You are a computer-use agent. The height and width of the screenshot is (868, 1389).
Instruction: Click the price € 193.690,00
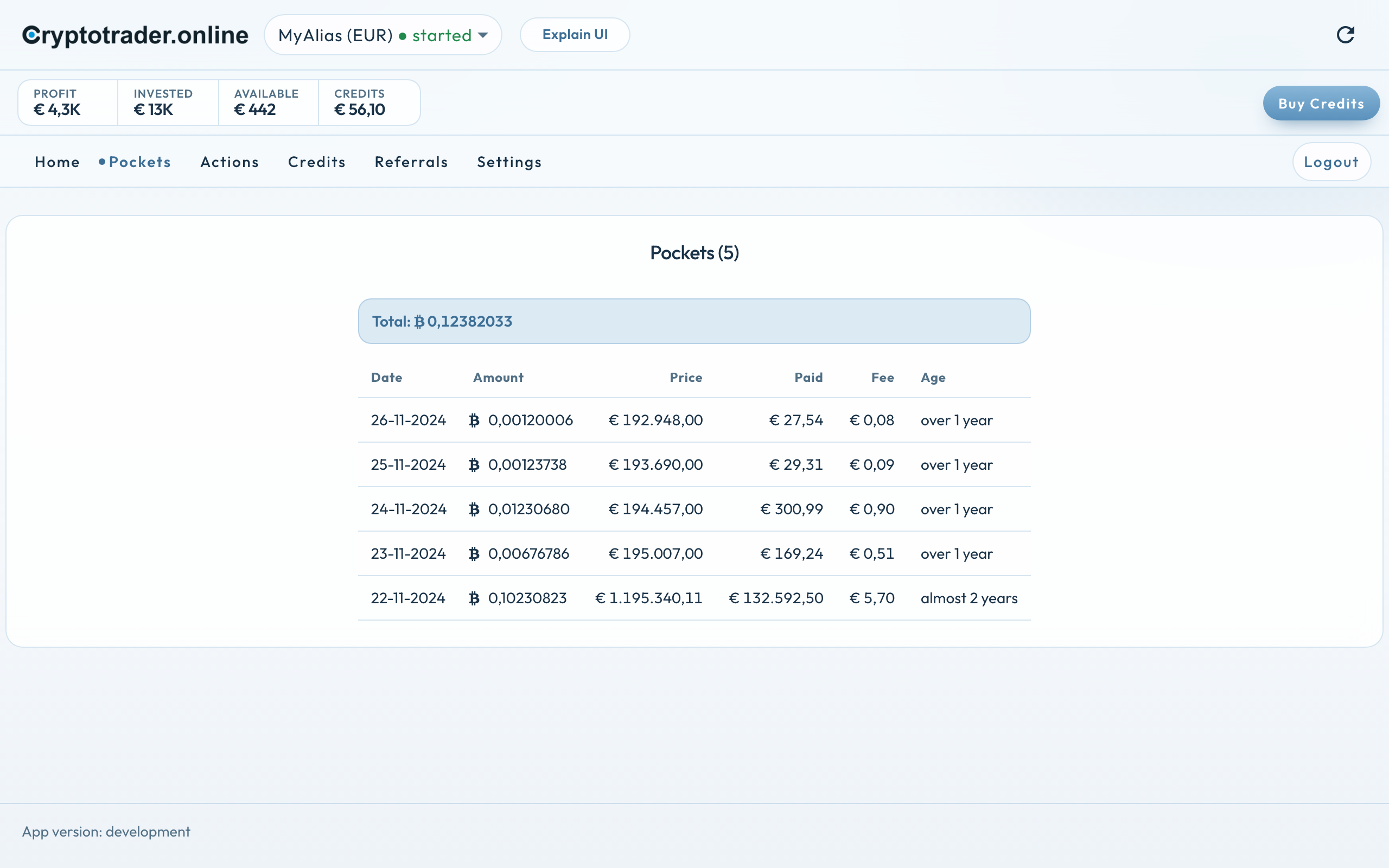pos(655,464)
